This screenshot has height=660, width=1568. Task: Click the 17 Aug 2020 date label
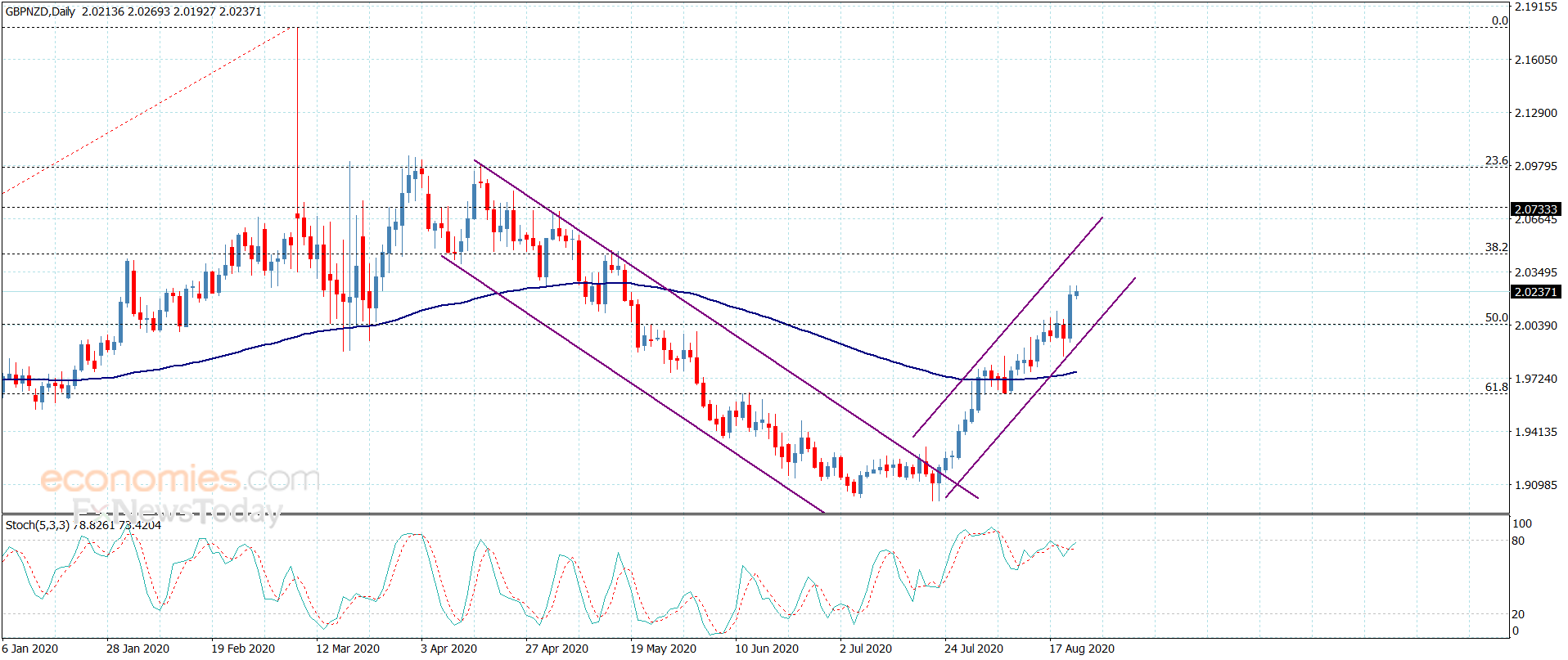[1082, 649]
